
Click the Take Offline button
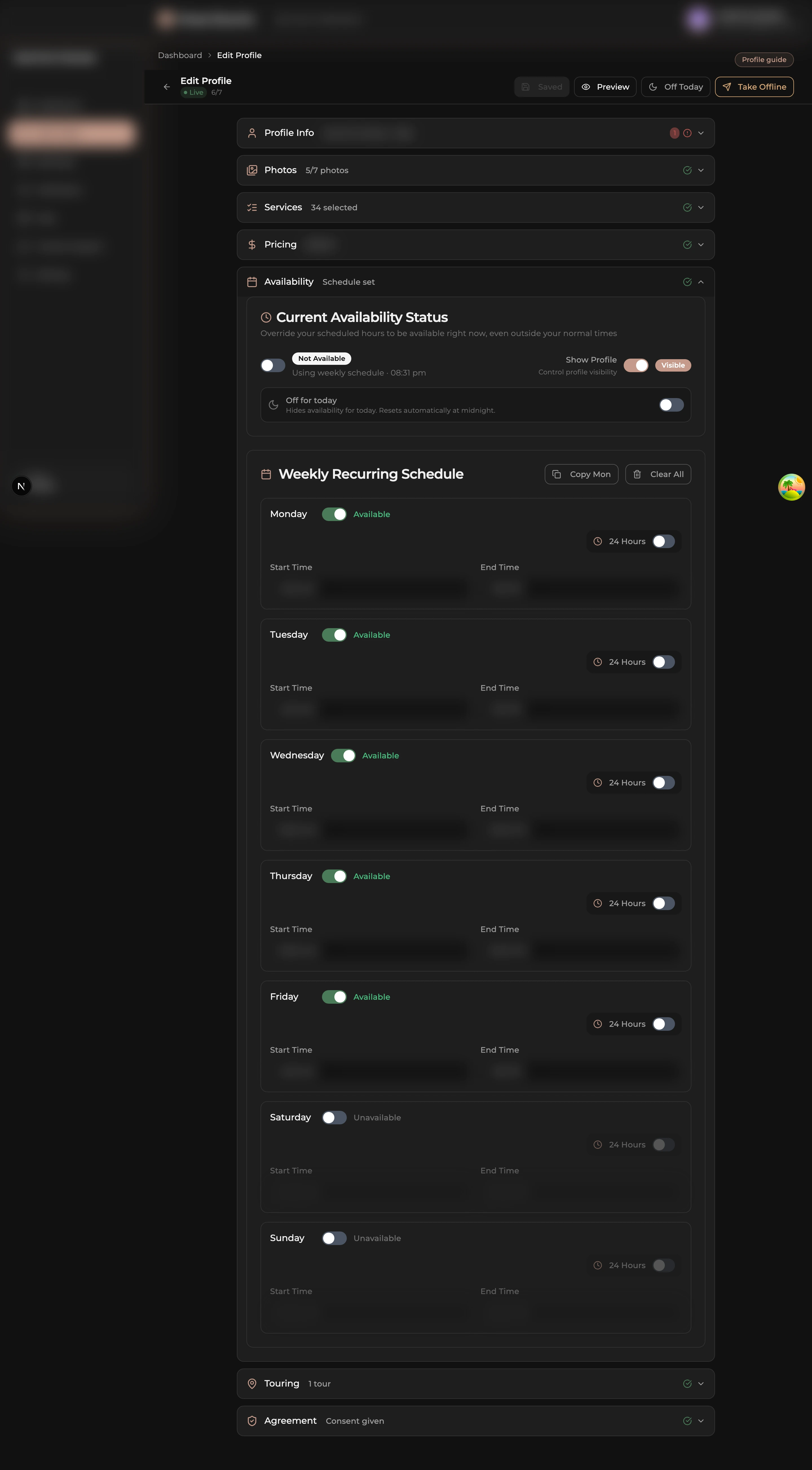[x=754, y=87]
